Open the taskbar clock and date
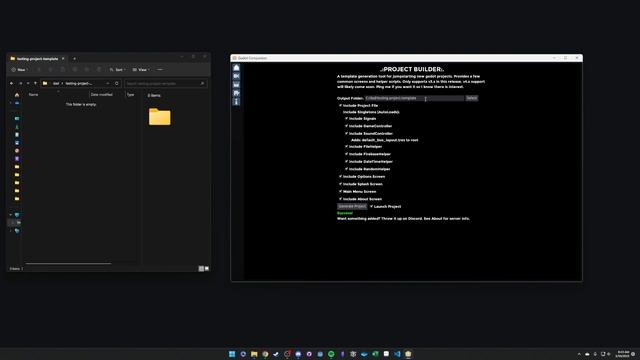640x360 pixels. pos(623,354)
